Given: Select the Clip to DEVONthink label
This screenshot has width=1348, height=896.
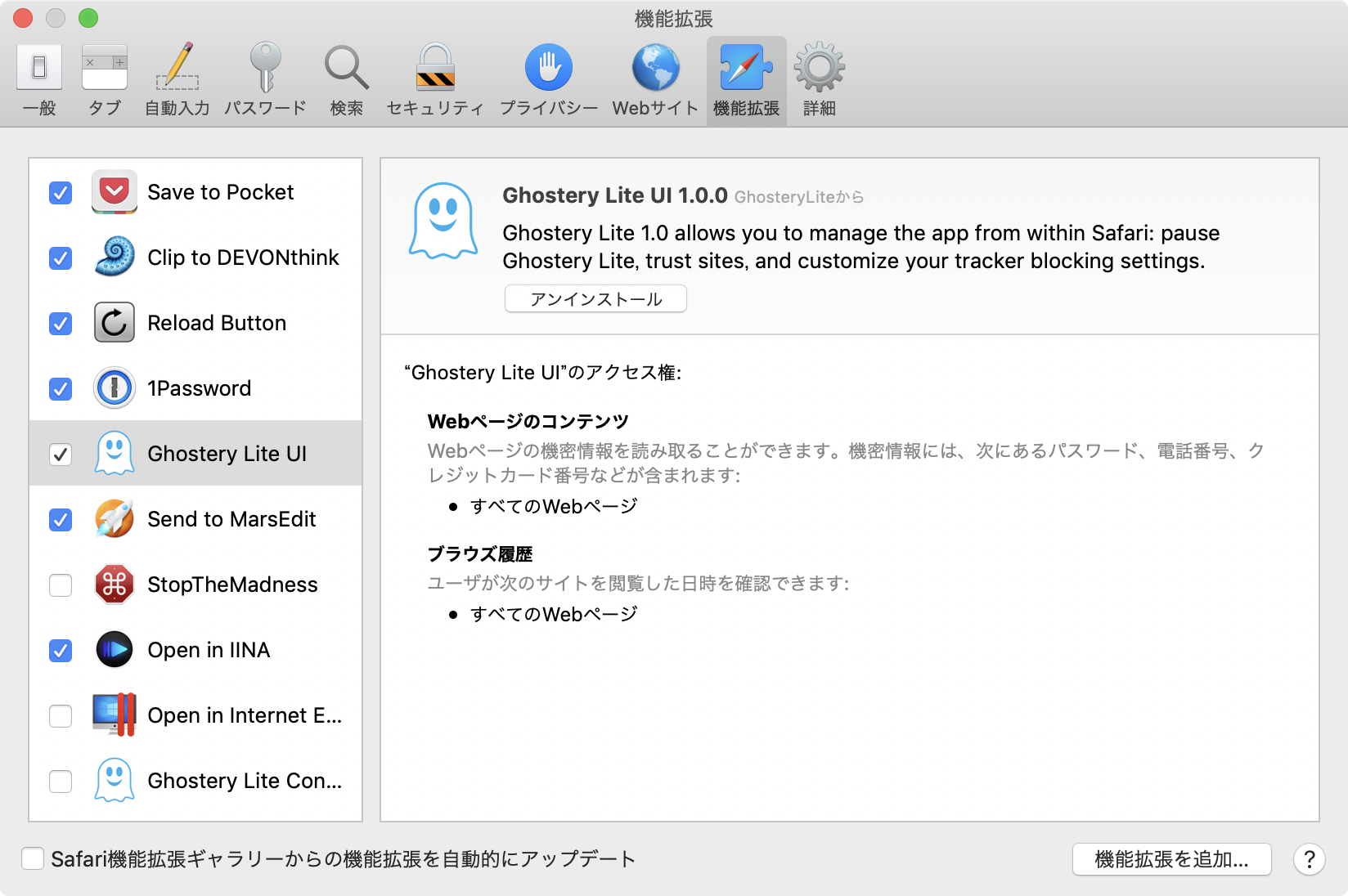Looking at the screenshot, I should point(243,258).
